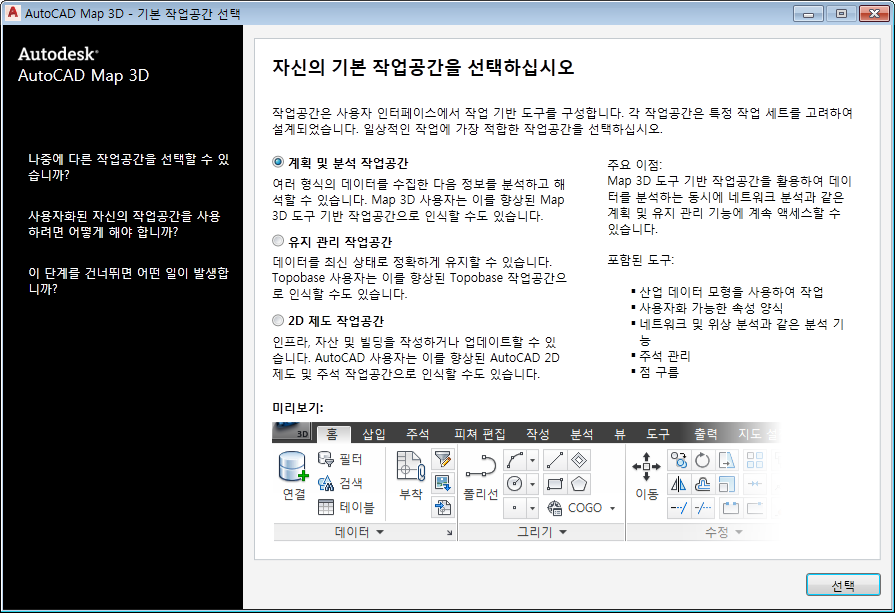The image size is (895, 613).
Task: Click the extend icon next to trim
Action: click(703, 507)
